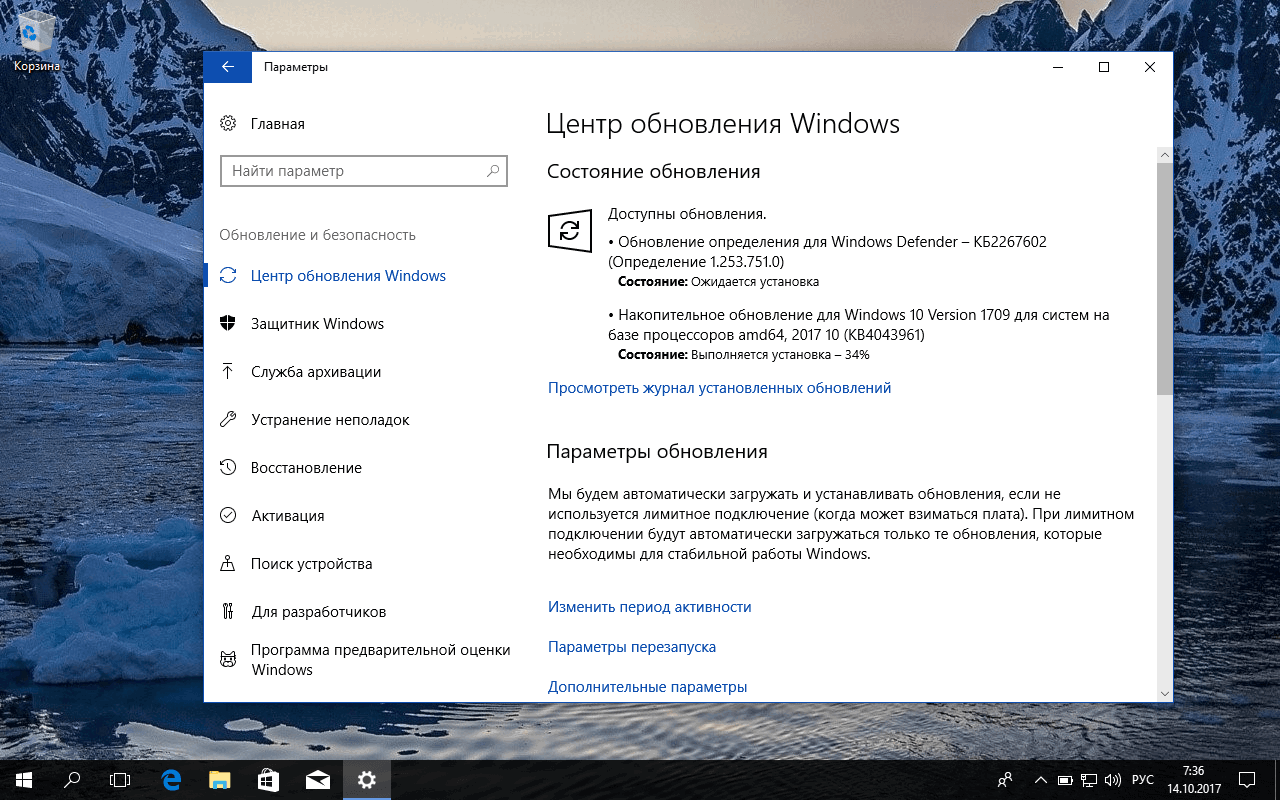Open the volume control in tray
Image resolution: width=1280 pixels, height=800 pixels.
tap(1113, 779)
